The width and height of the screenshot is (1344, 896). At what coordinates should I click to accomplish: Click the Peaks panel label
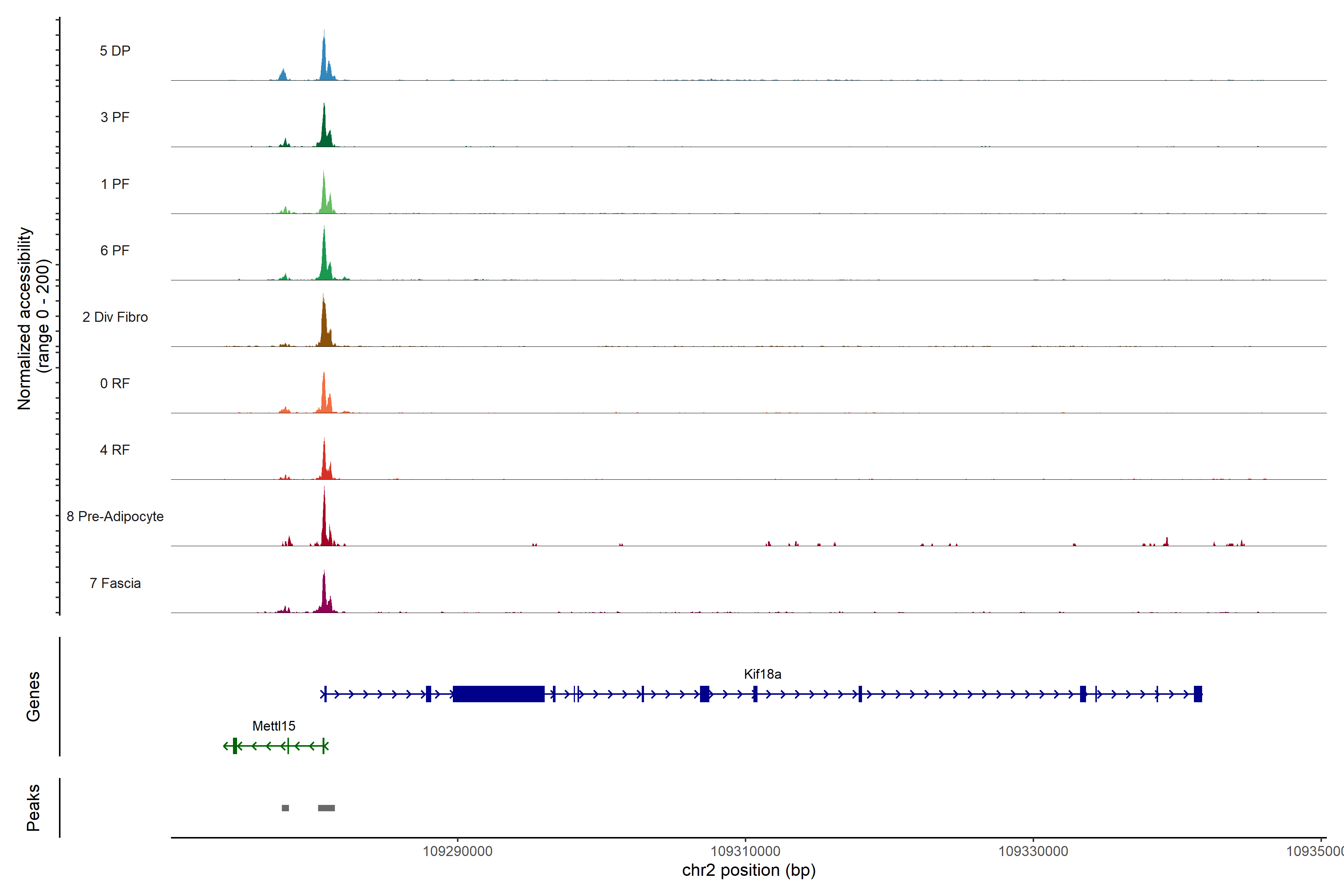(33, 808)
